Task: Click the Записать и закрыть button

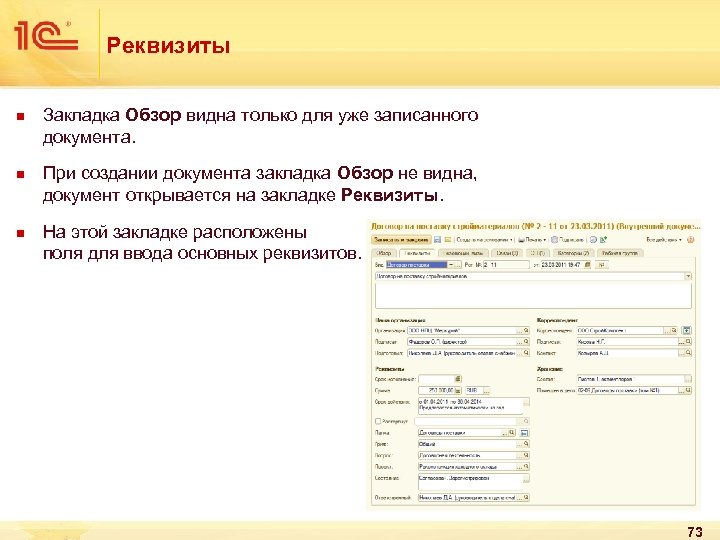Action: point(401,240)
